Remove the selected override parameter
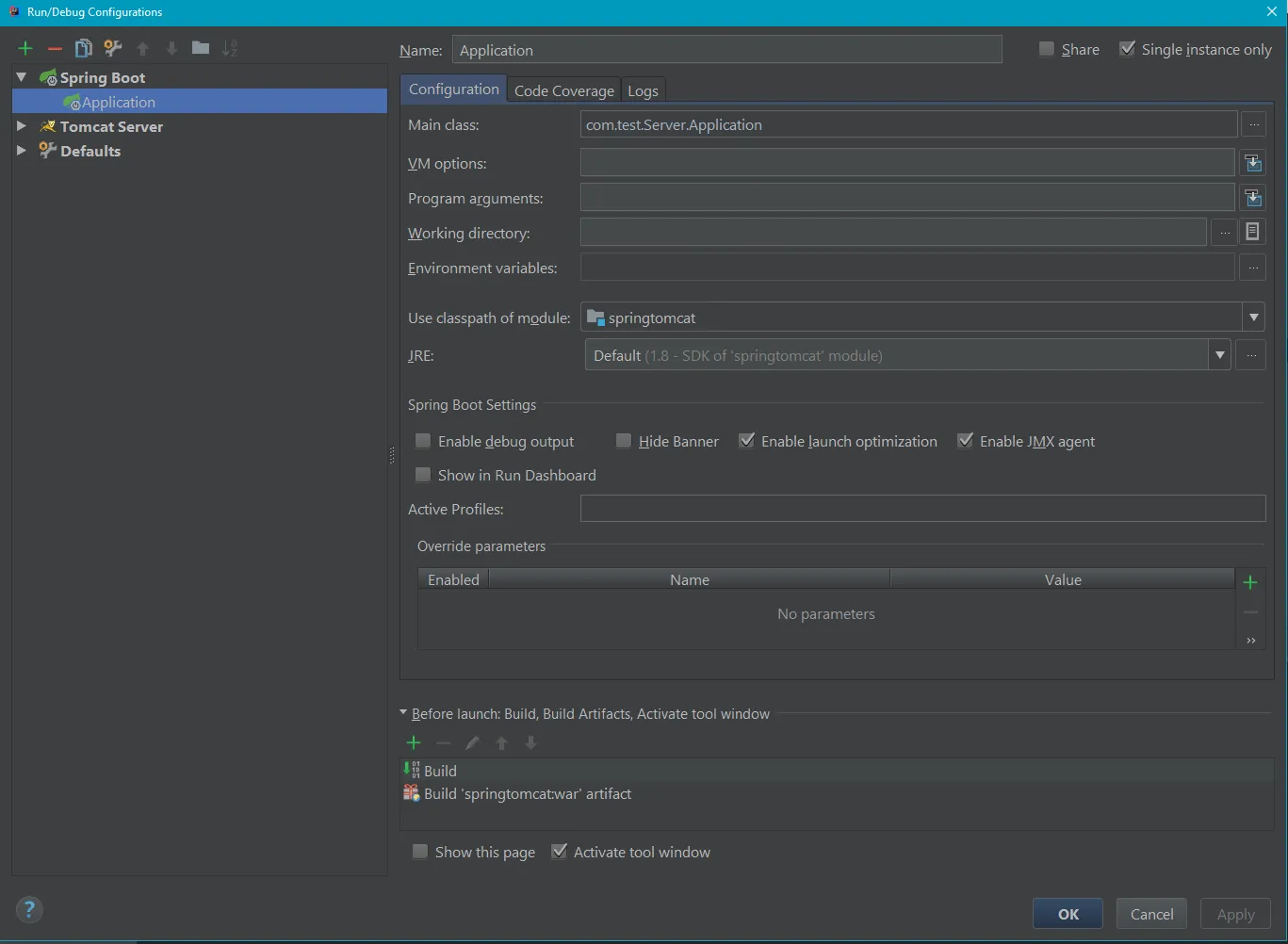This screenshot has width=1288, height=944. 1250,612
